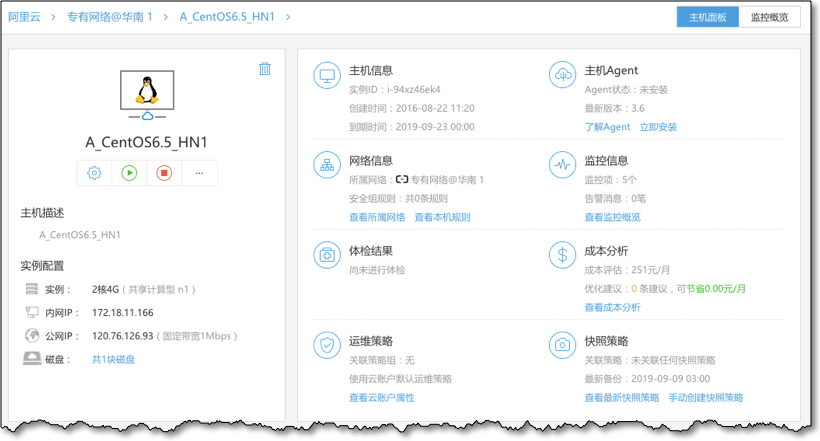Click the 内网IP computer icon

click(32, 312)
